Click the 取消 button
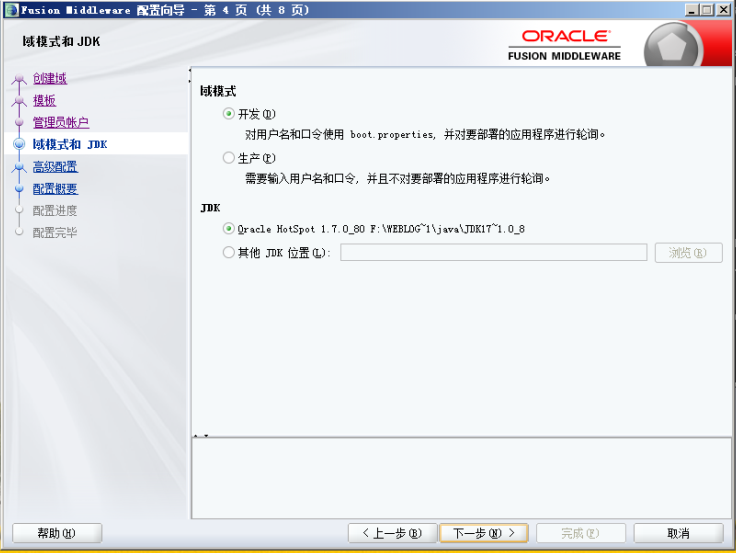The height and width of the screenshot is (553, 736). tap(678, 533)
